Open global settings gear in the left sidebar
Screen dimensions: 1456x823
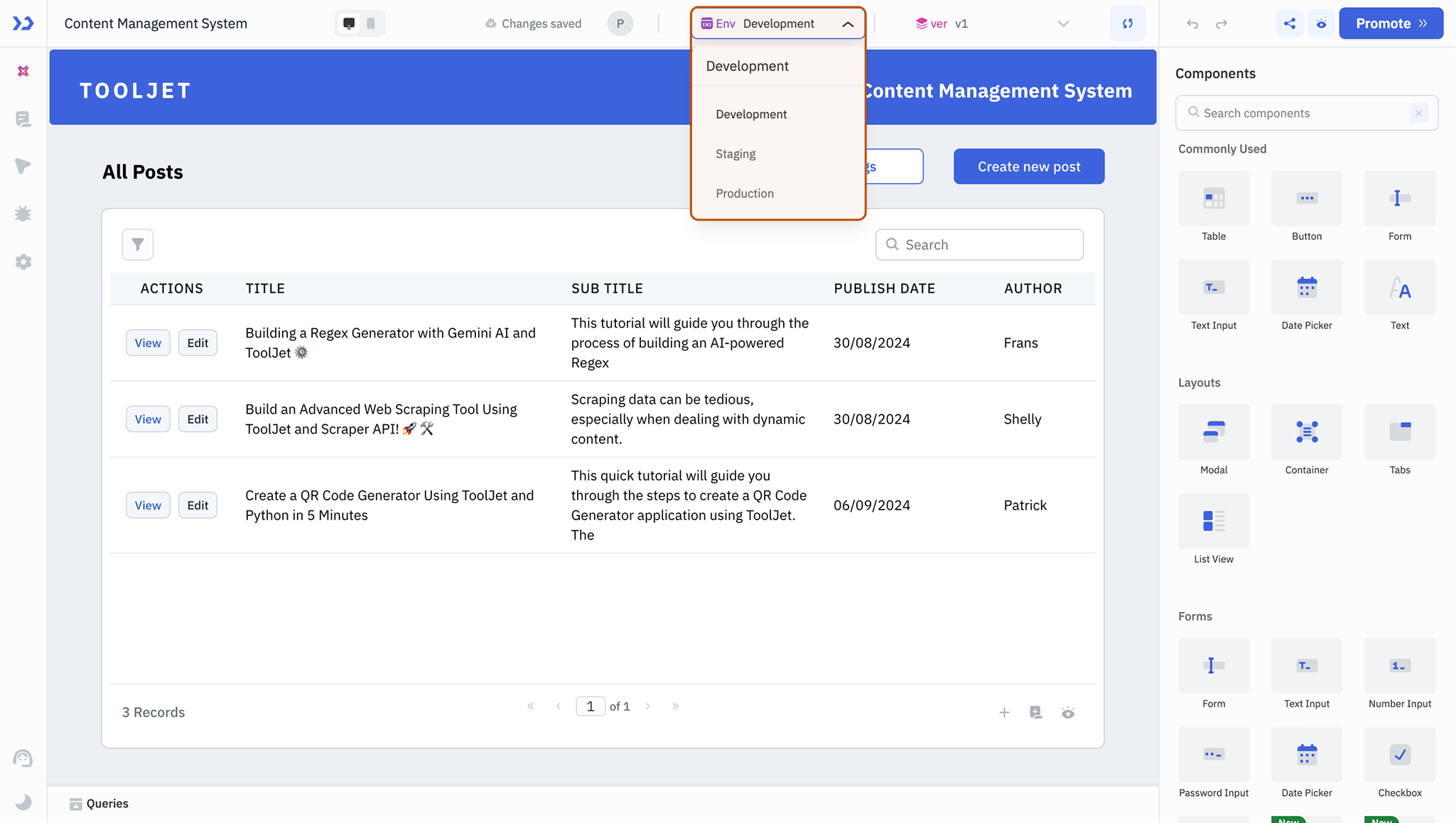(x=23, y=262)
